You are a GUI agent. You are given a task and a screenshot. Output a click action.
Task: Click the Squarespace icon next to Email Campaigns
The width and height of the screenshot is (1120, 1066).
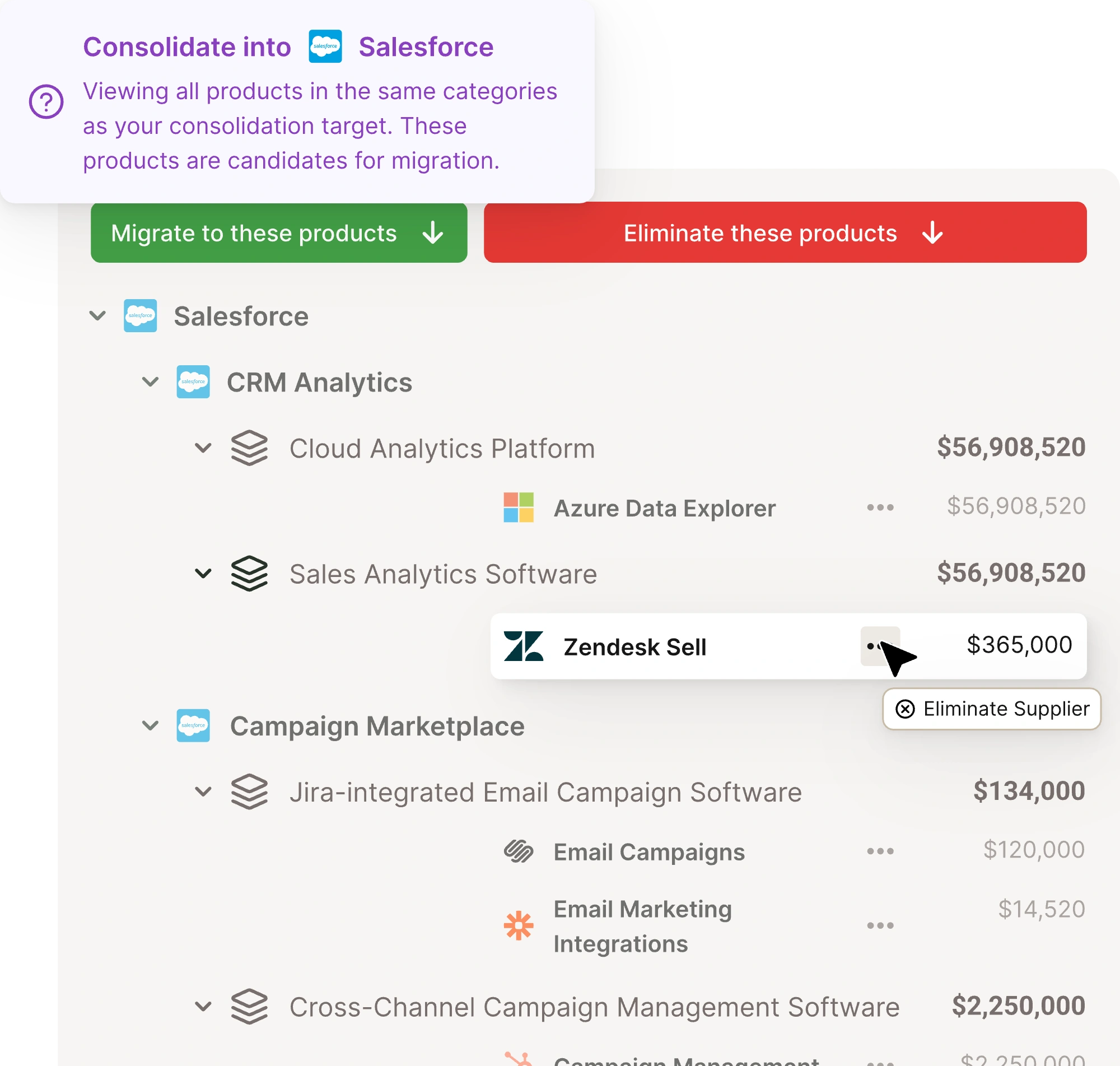tap(519, 852)
